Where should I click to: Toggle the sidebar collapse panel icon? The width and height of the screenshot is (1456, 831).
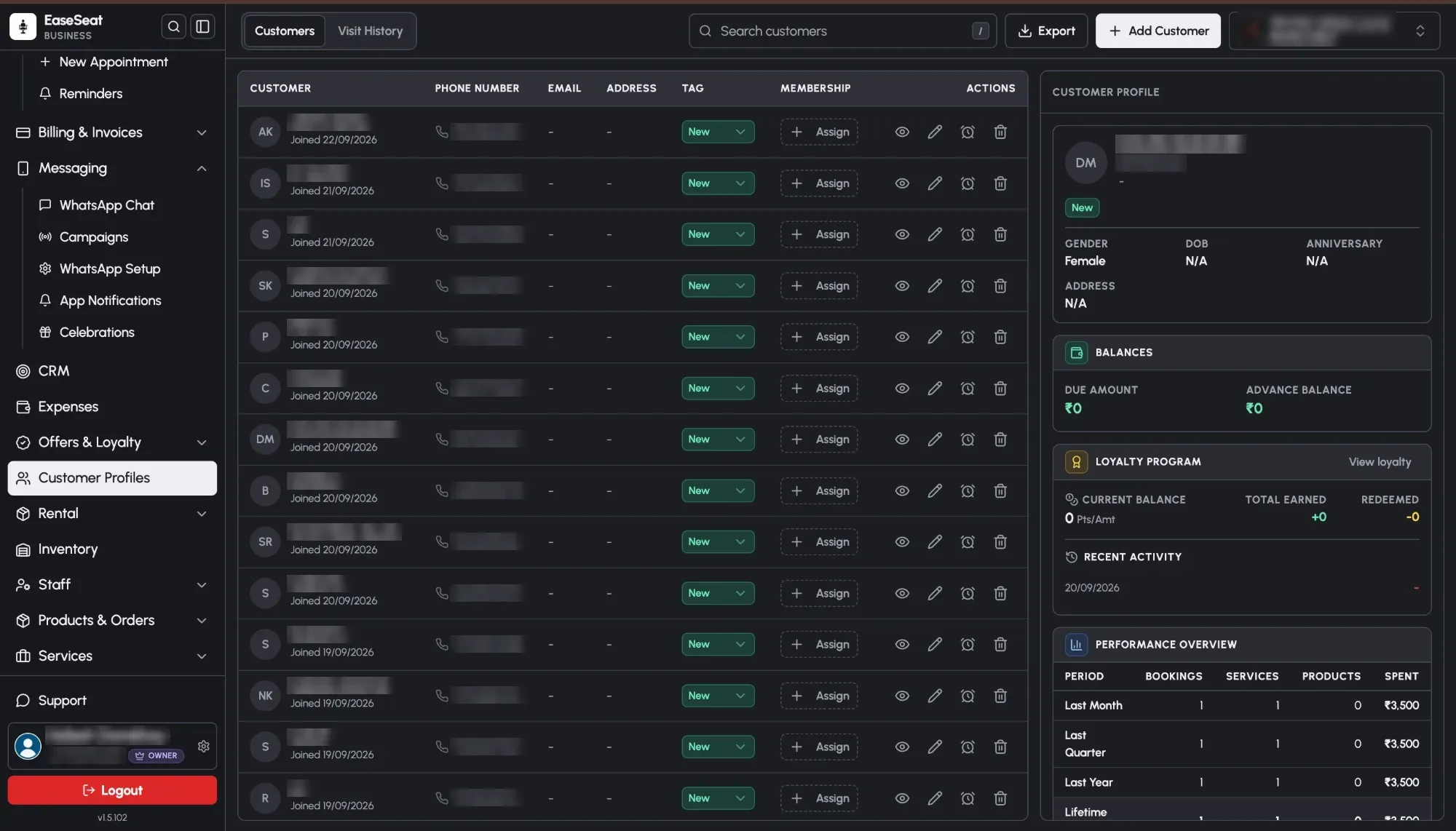coord(202,27)
